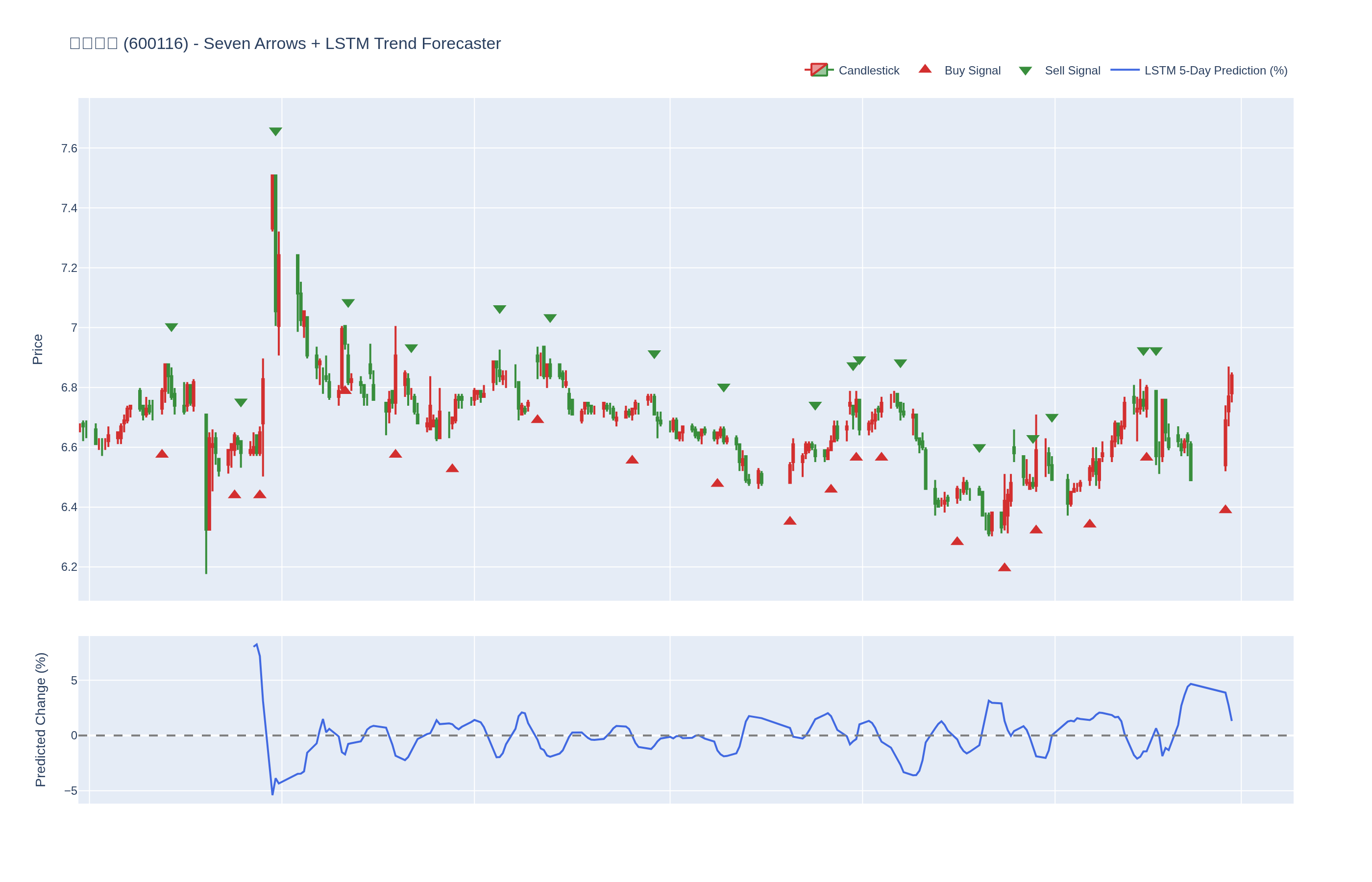Toggle the Sell Signal legend text
Viewport: 1372px width, 882px height.
coord(1073,71)
